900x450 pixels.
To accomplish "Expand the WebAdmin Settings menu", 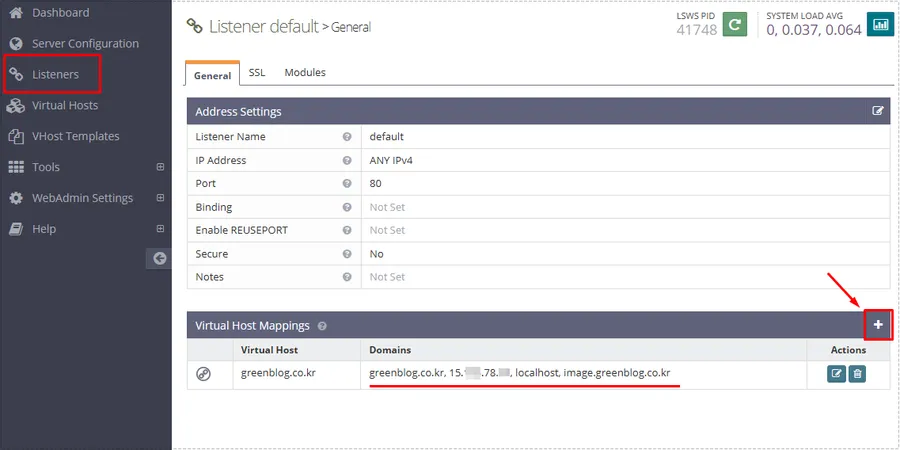I will pyautogui.click(x=160, y=198).
